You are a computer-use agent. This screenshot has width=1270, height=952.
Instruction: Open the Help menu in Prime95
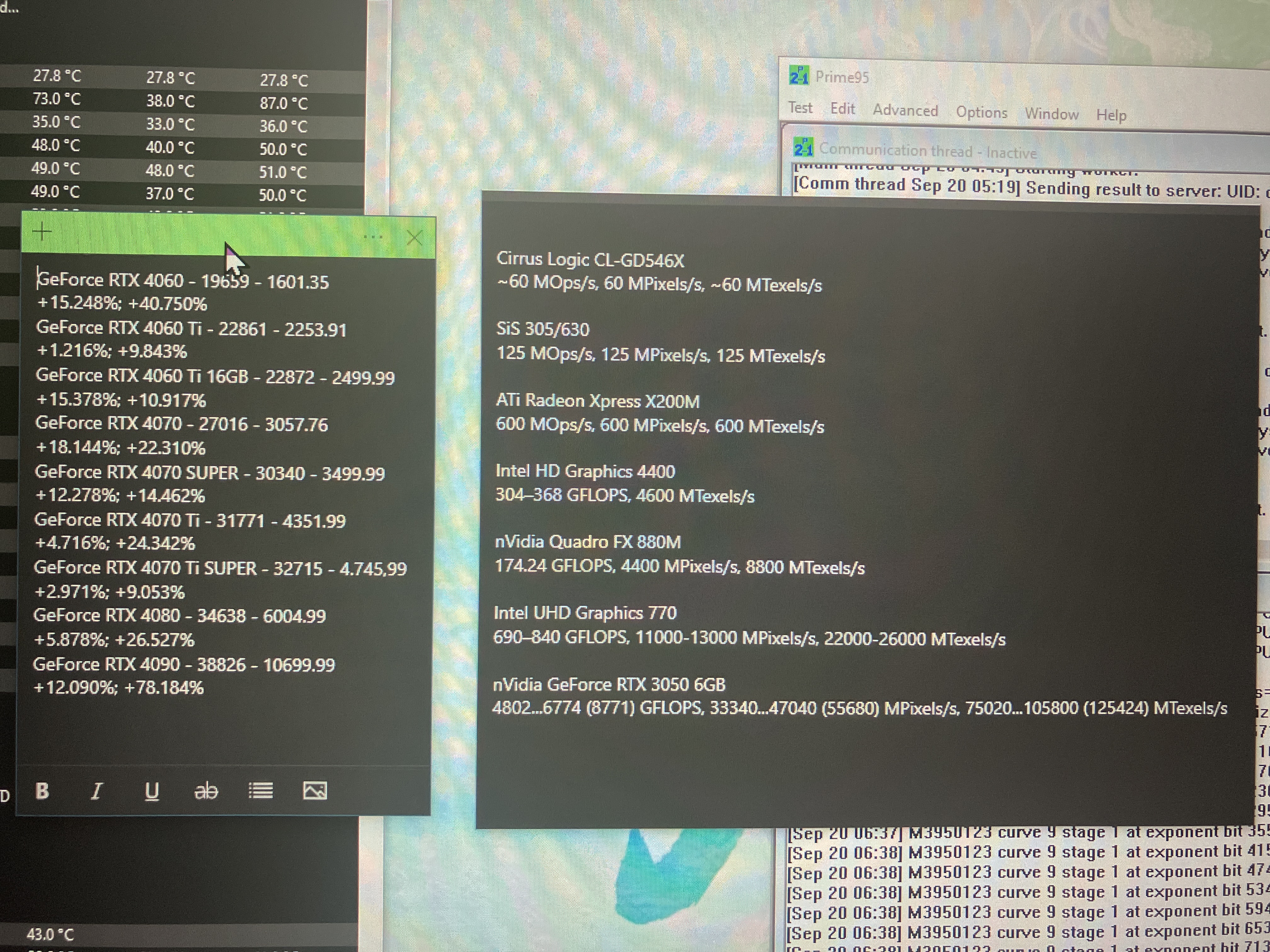point(1111,115)
